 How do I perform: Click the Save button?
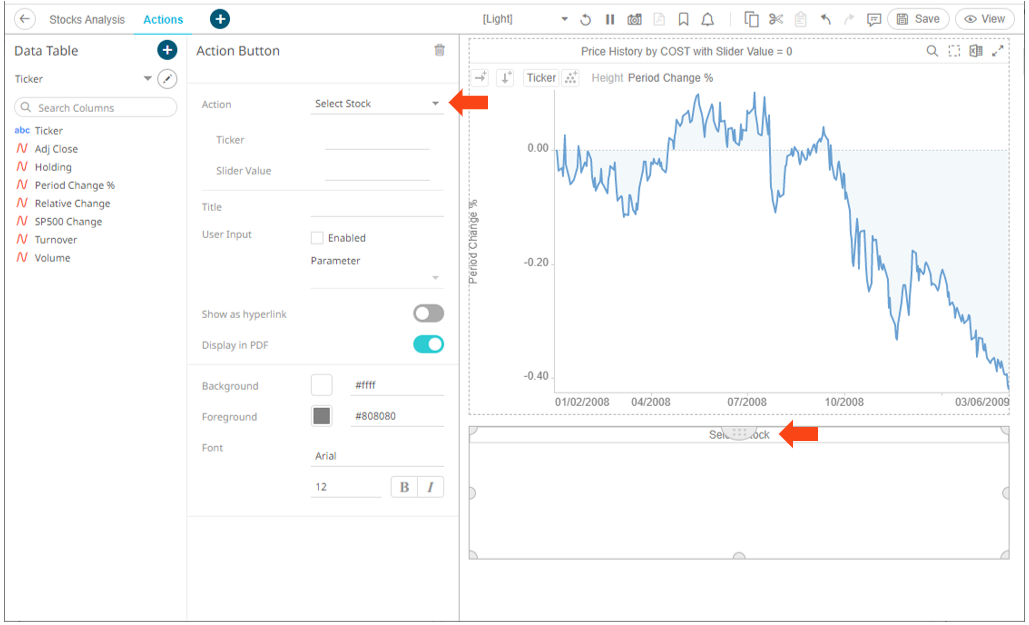tap(917, 19)
